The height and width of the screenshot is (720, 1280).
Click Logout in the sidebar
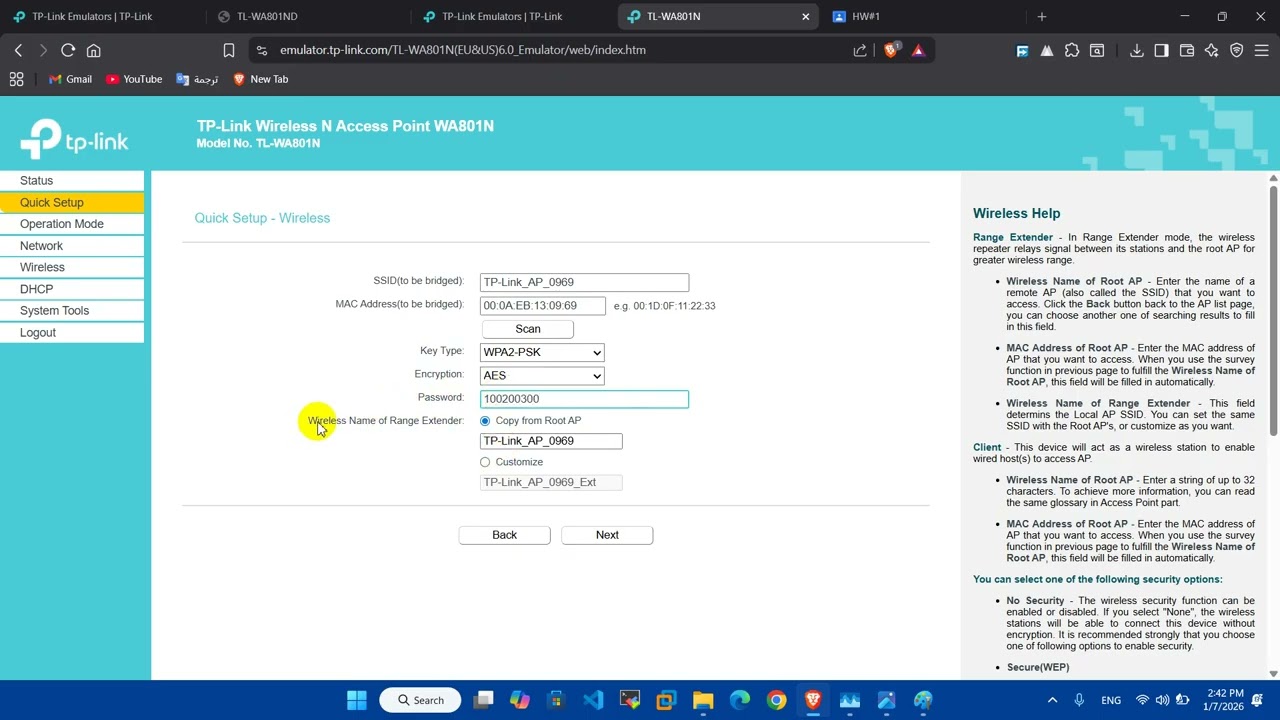pyautogui.click(x=72, y=333)
